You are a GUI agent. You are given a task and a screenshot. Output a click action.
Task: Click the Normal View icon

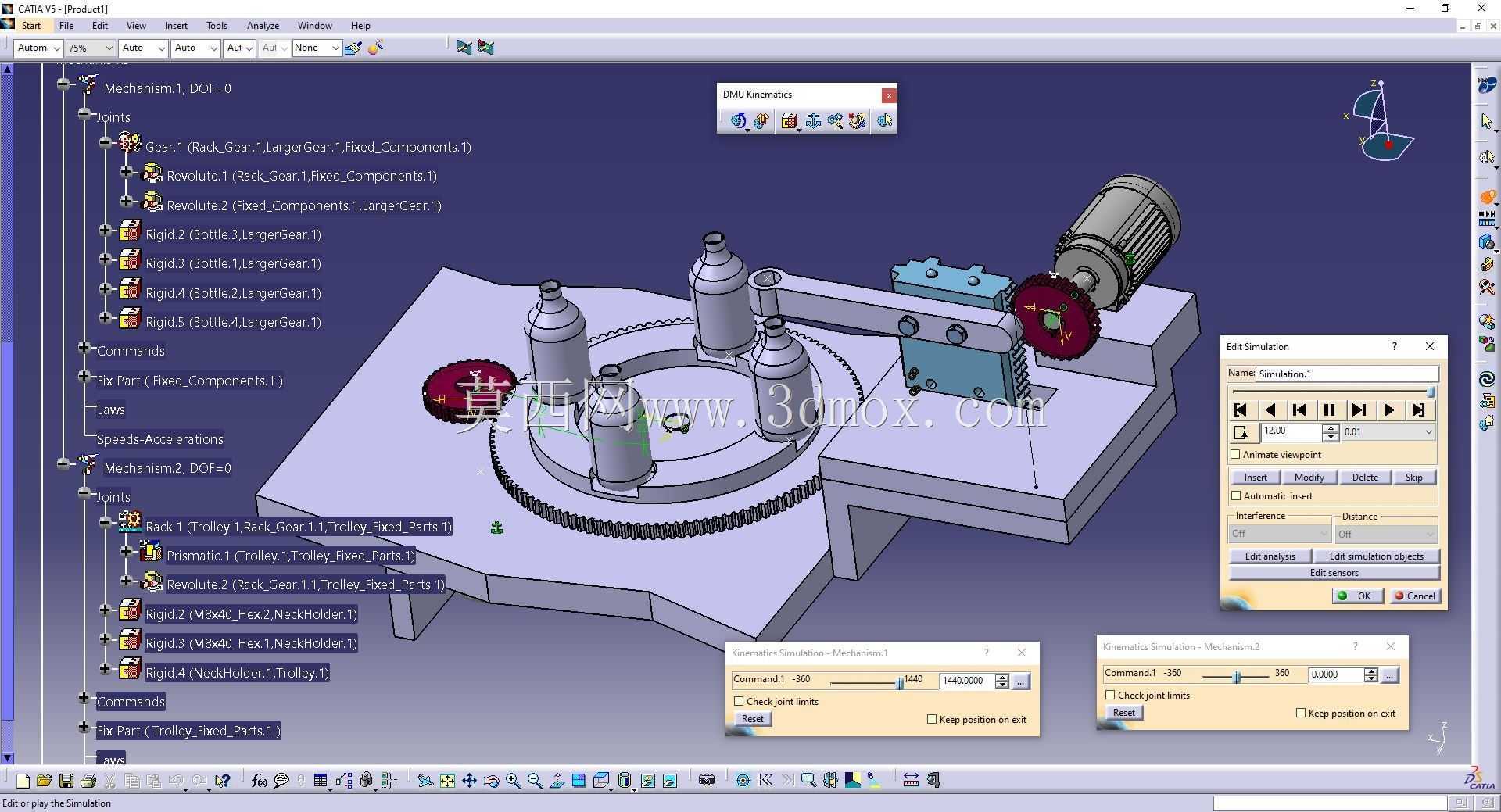(557, 780)
